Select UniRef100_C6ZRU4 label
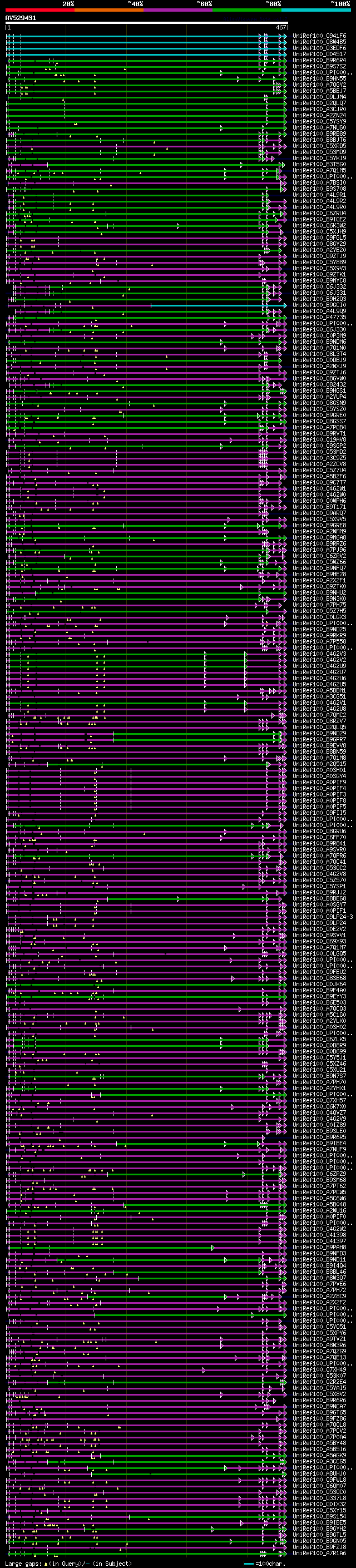Viewport: 356px width, 1568px height. tap(319, 213)
